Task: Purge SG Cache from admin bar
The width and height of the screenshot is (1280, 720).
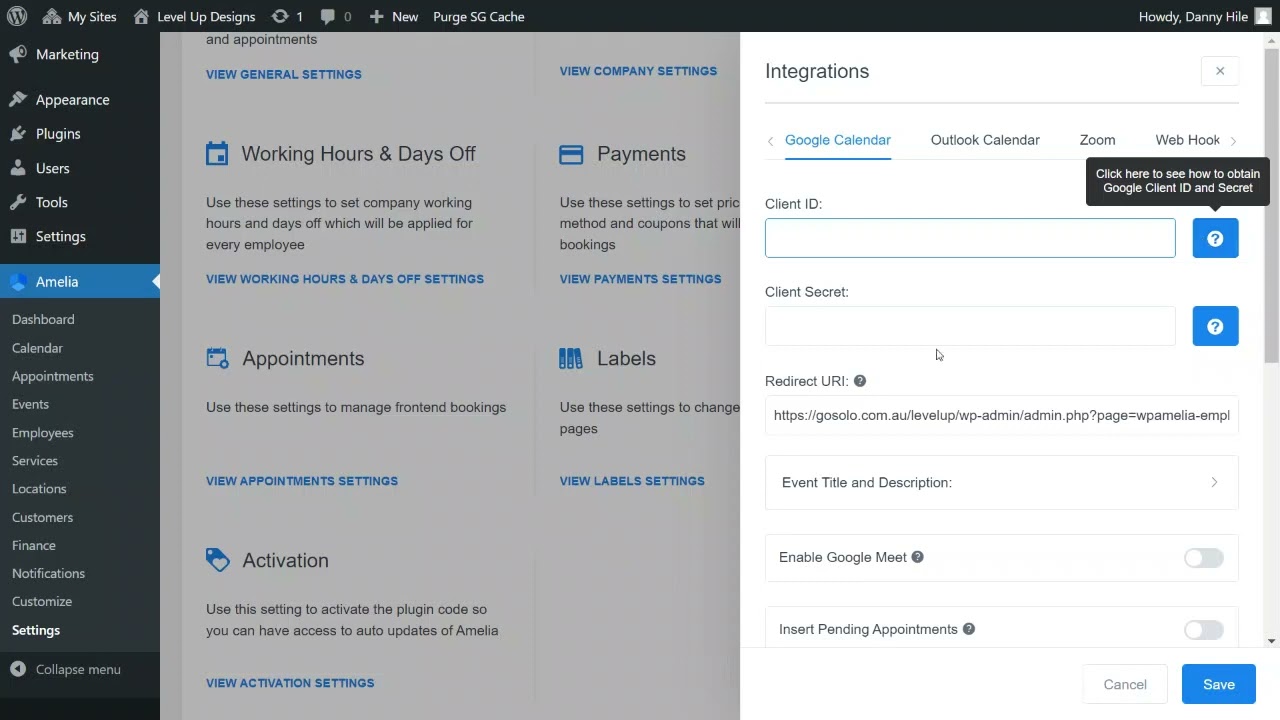Action: point(479,16)
